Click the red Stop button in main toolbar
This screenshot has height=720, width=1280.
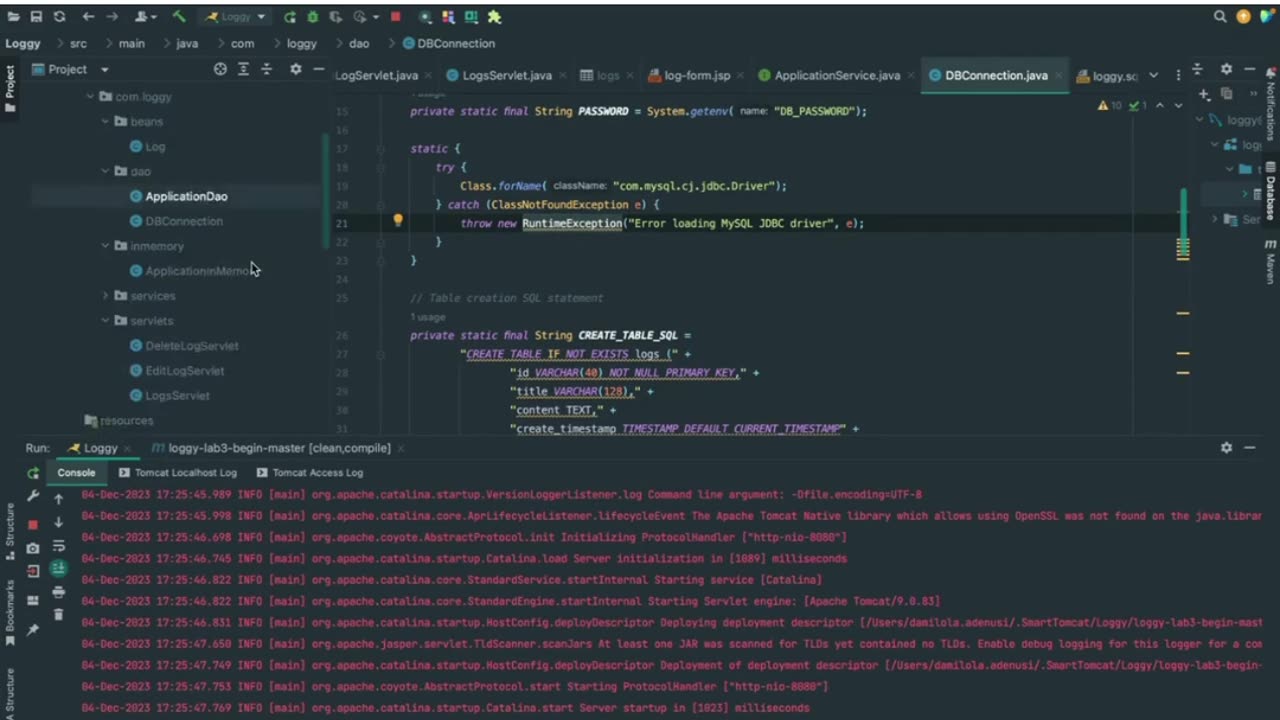pyautogui.click(x=396, y=17)
